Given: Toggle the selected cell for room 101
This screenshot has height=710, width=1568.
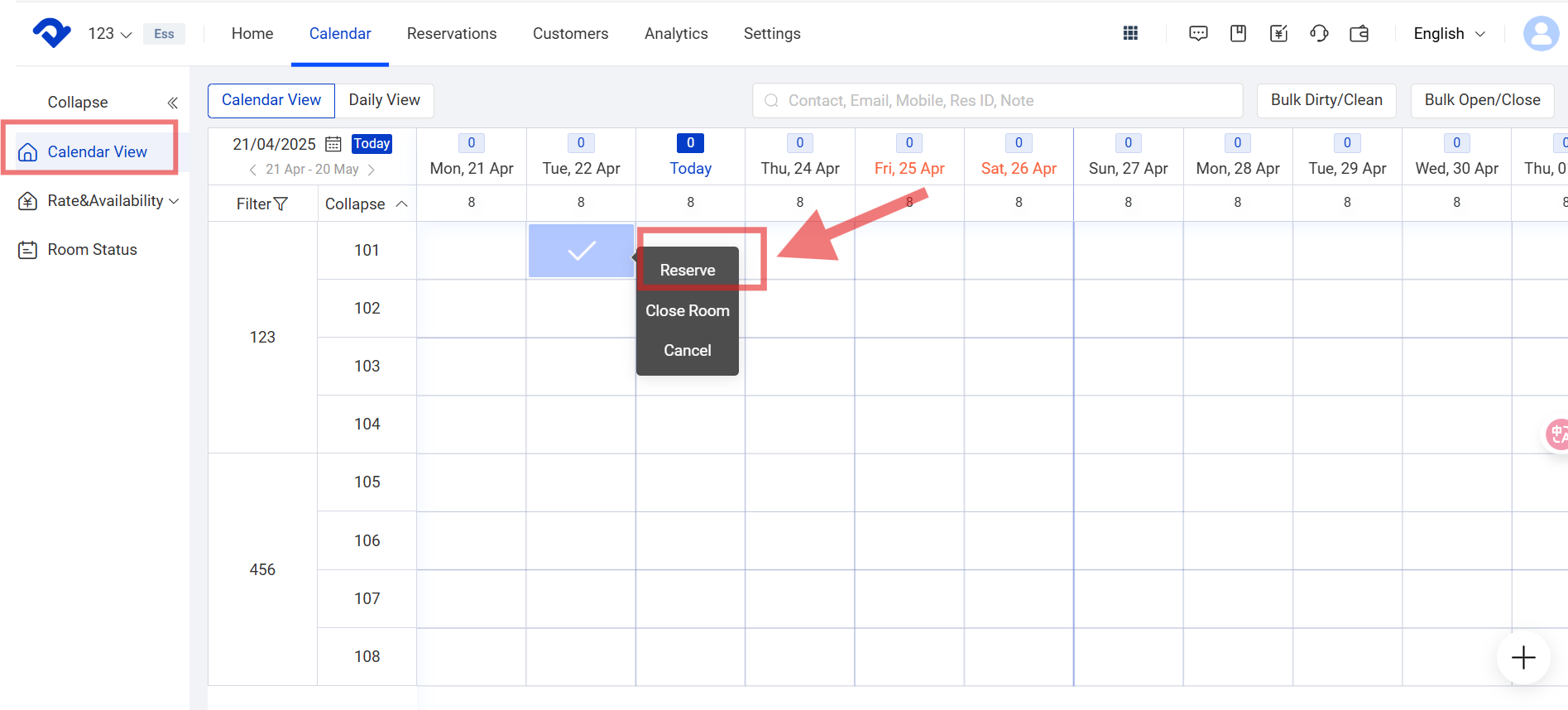Looking at the screenshot, I should point(581,250).
